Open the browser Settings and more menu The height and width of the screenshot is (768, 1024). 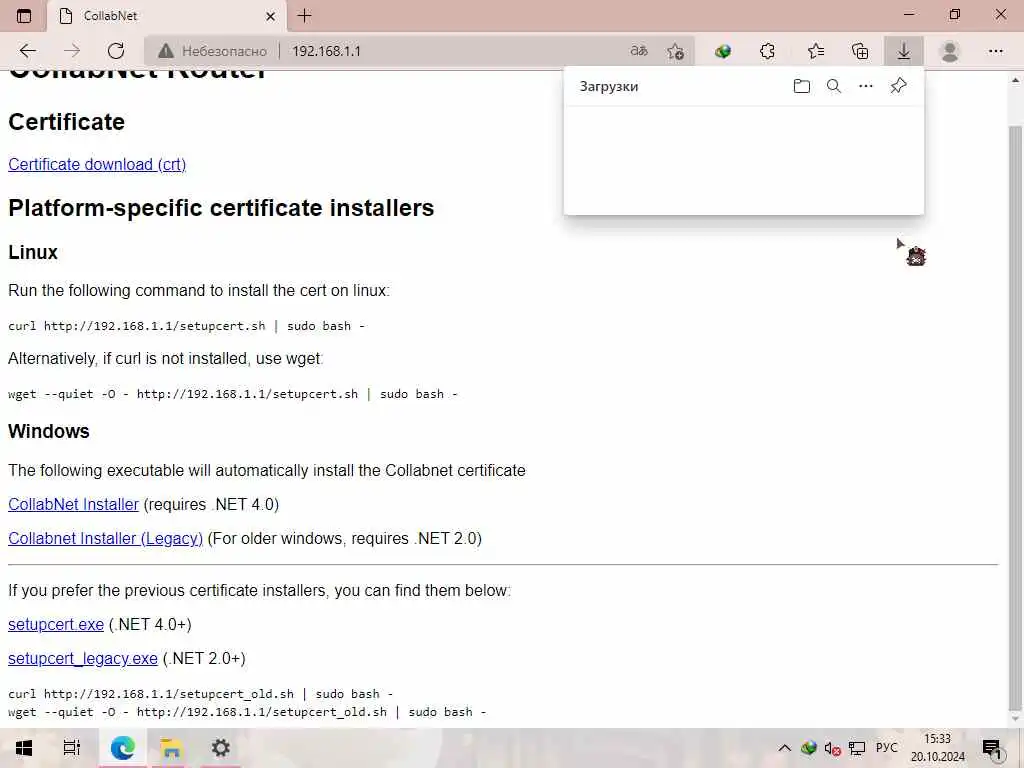pos(995,51)
